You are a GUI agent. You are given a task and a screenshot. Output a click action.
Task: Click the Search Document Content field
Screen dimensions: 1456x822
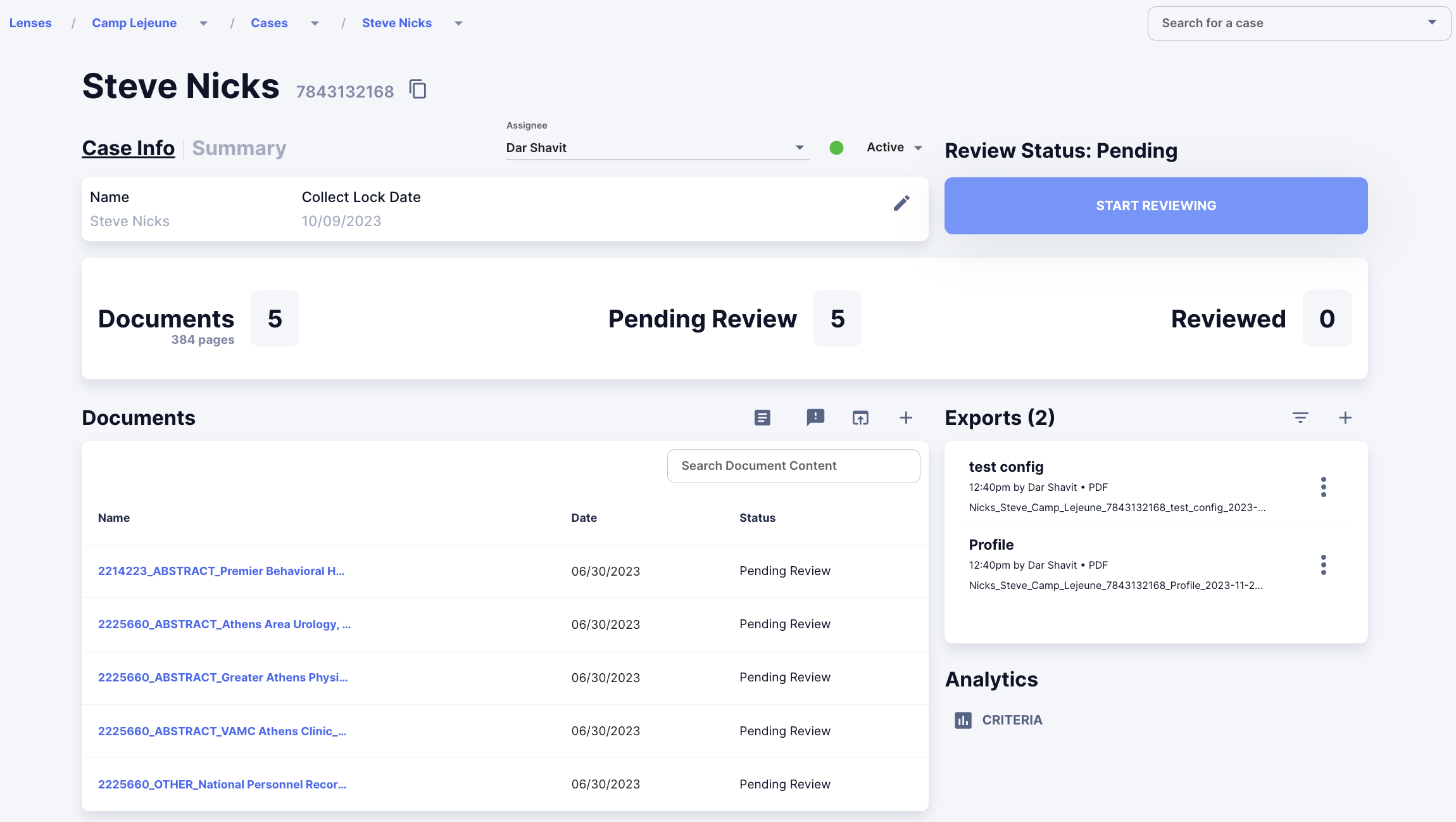pyautogui.click(x=793, y=466)
